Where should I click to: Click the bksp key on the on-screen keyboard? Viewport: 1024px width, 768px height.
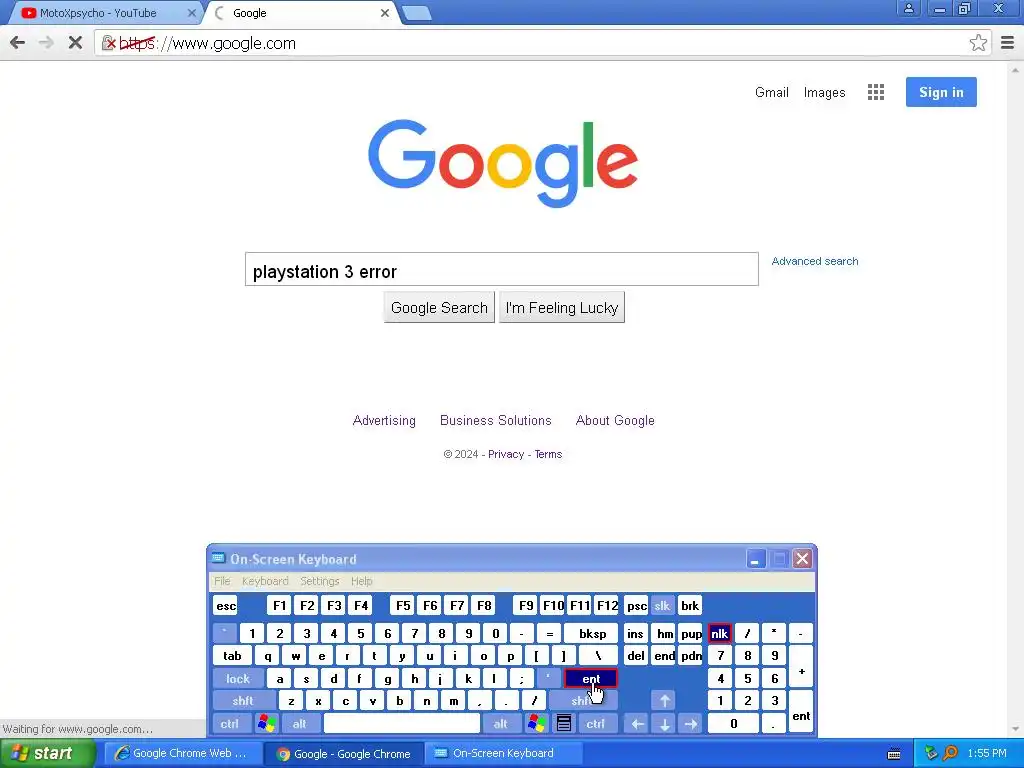592,633
